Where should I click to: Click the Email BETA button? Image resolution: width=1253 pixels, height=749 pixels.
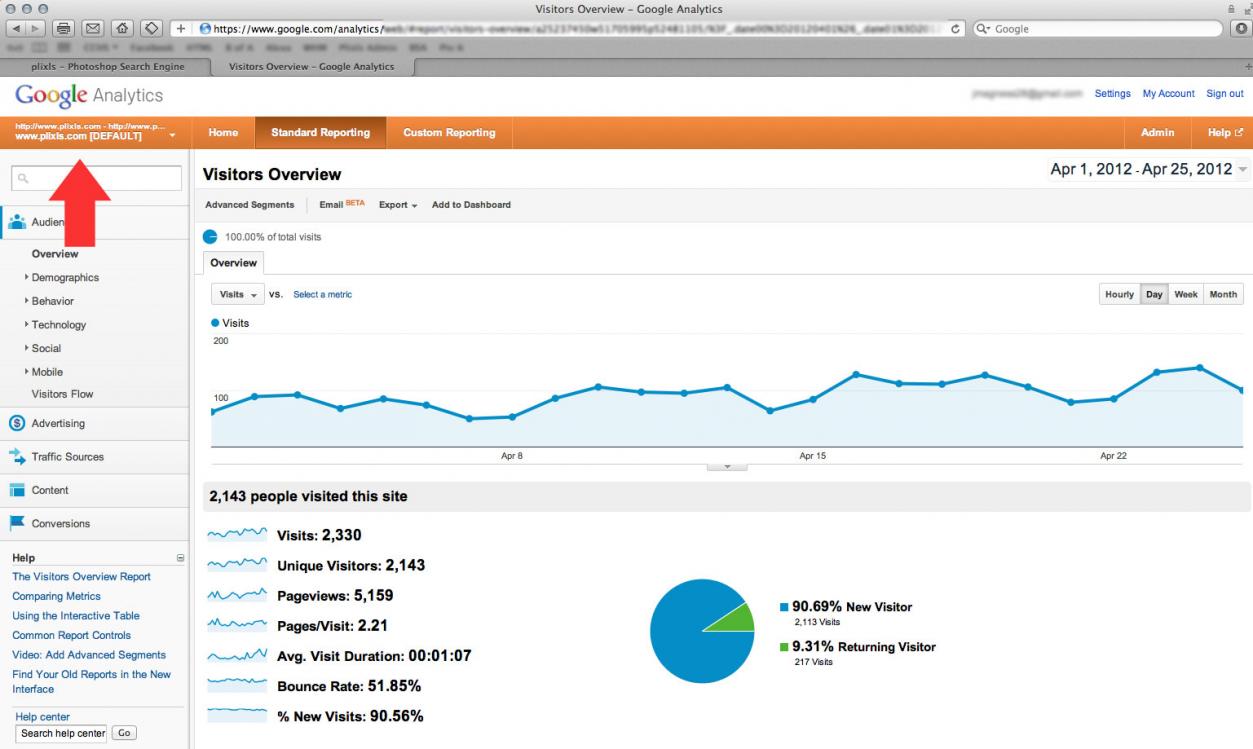[342, 205]
